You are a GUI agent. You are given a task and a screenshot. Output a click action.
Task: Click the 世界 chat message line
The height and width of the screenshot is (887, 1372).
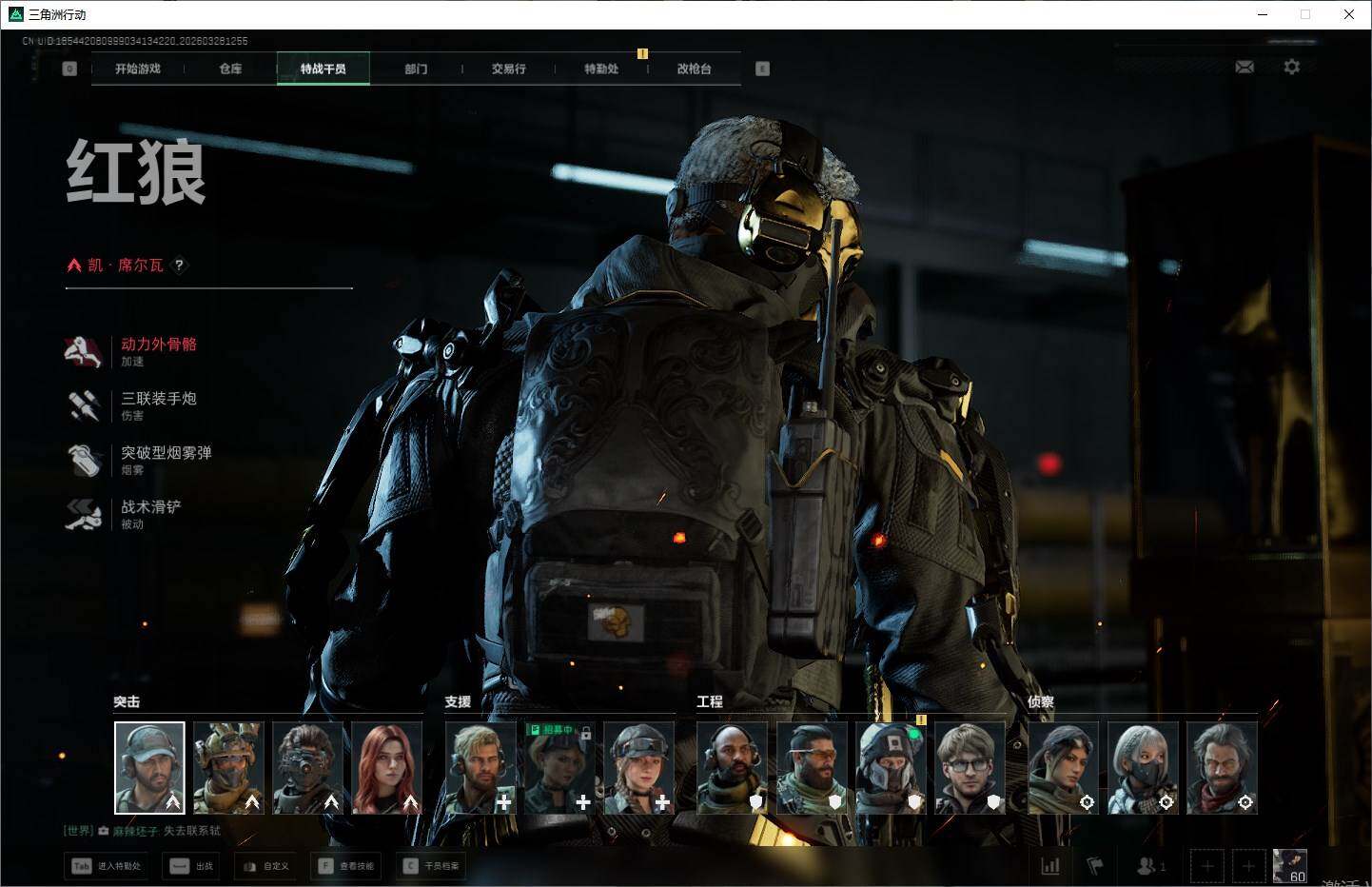coord(143,831)
